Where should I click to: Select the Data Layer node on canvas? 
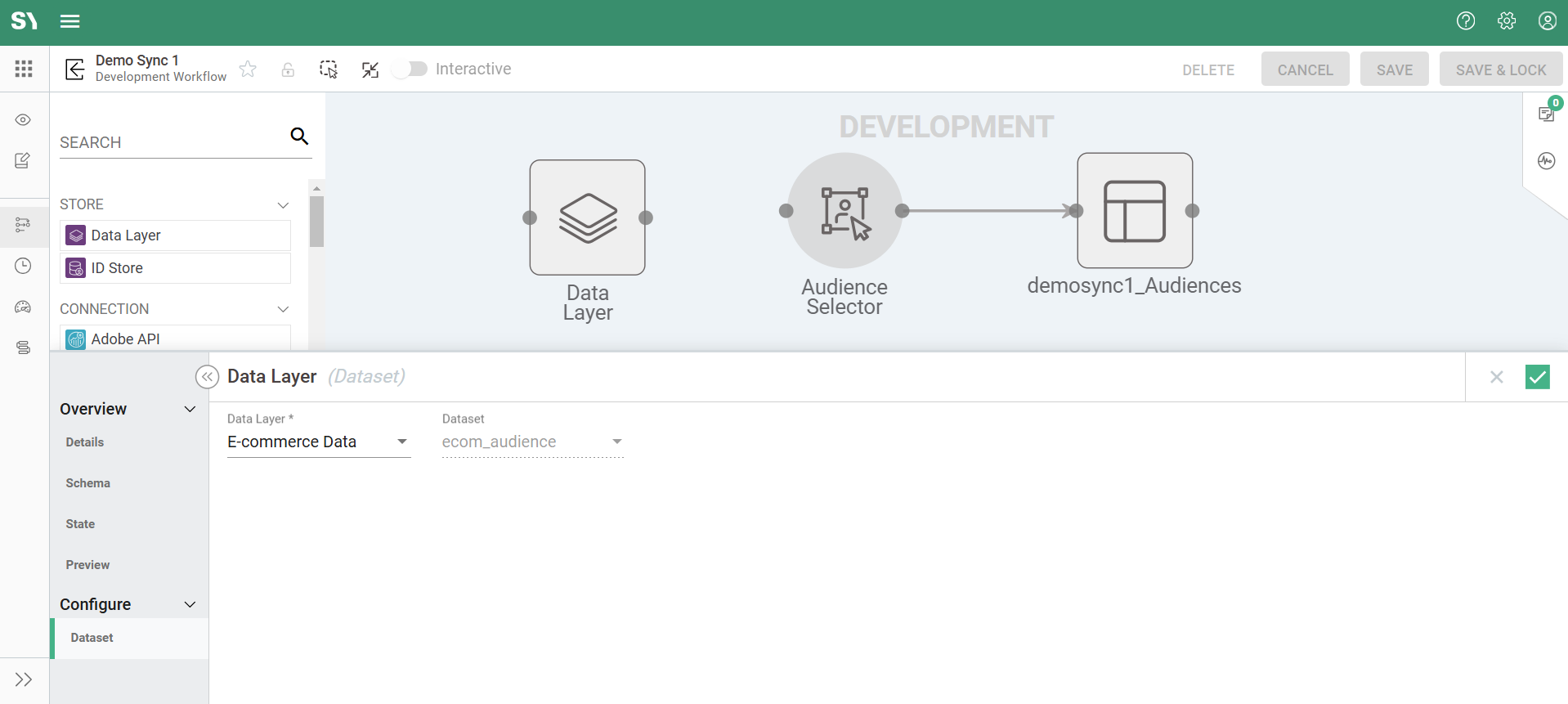pyautogui.click(x=587, y=217)
